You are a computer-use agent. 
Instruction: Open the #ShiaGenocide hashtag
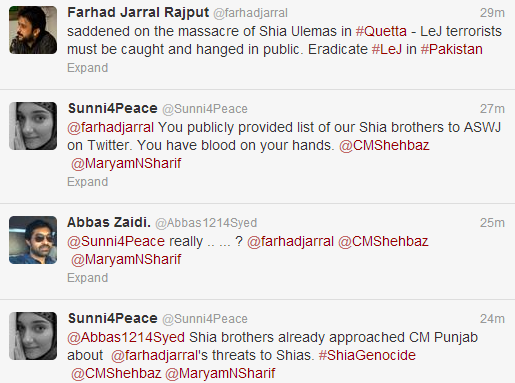(367, 355)
